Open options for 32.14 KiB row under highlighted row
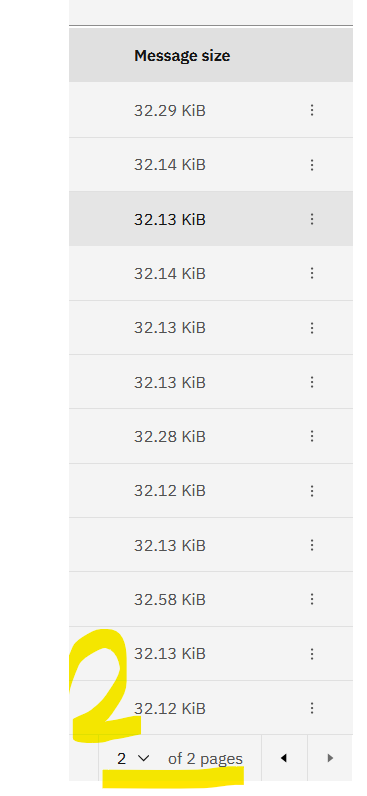 pyautogui.click(x=312, y=273)
